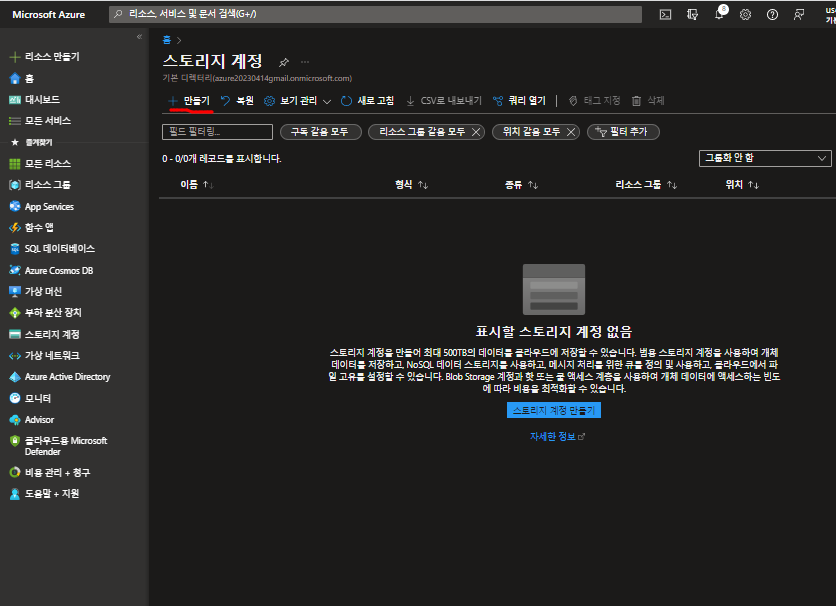This screenshot has height=606, width=836.
Task: Open Advisor in the sidebar
Action: [x=31, y=419]
